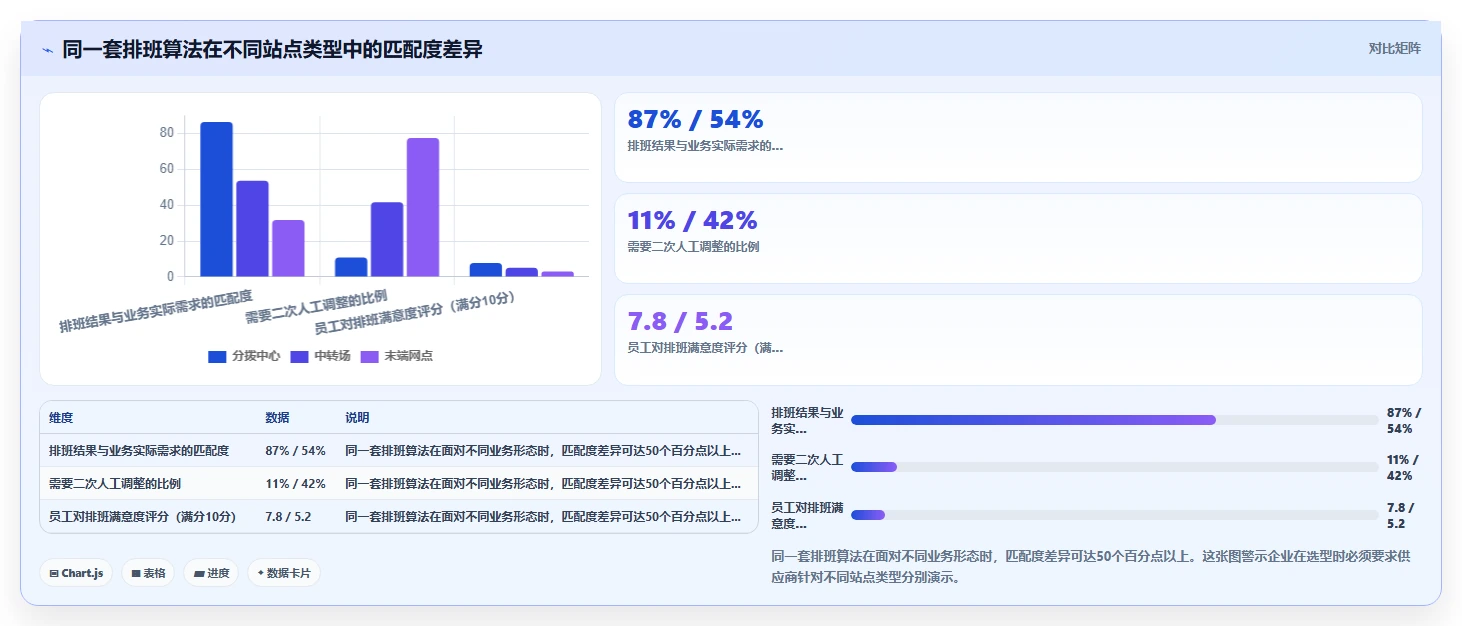1462x626 pixels.
Task: Click the 说明 cell in the 满意度评分 row
Action: tap(543, 517)
